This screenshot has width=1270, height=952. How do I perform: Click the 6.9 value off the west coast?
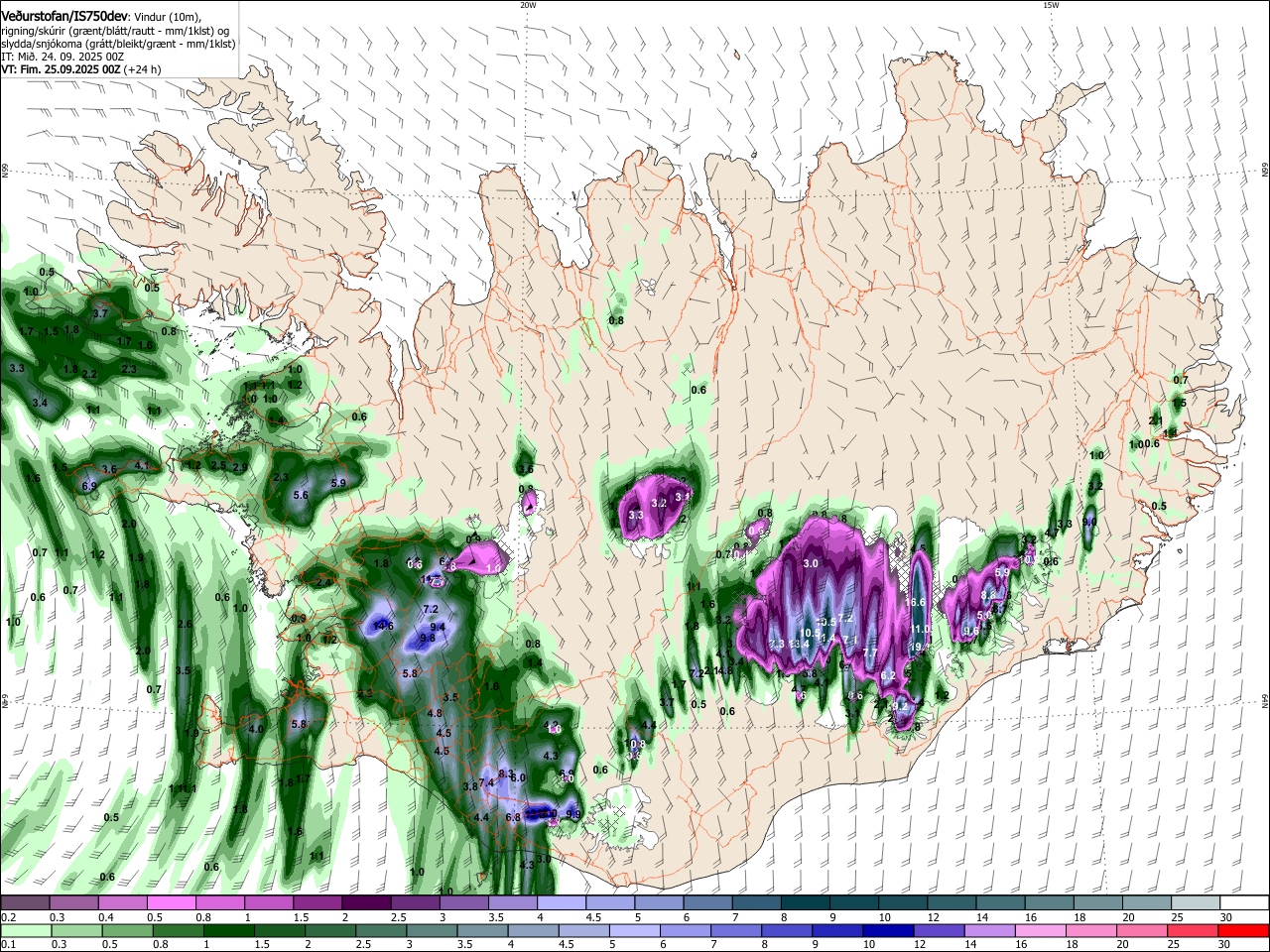click(89, 486)
